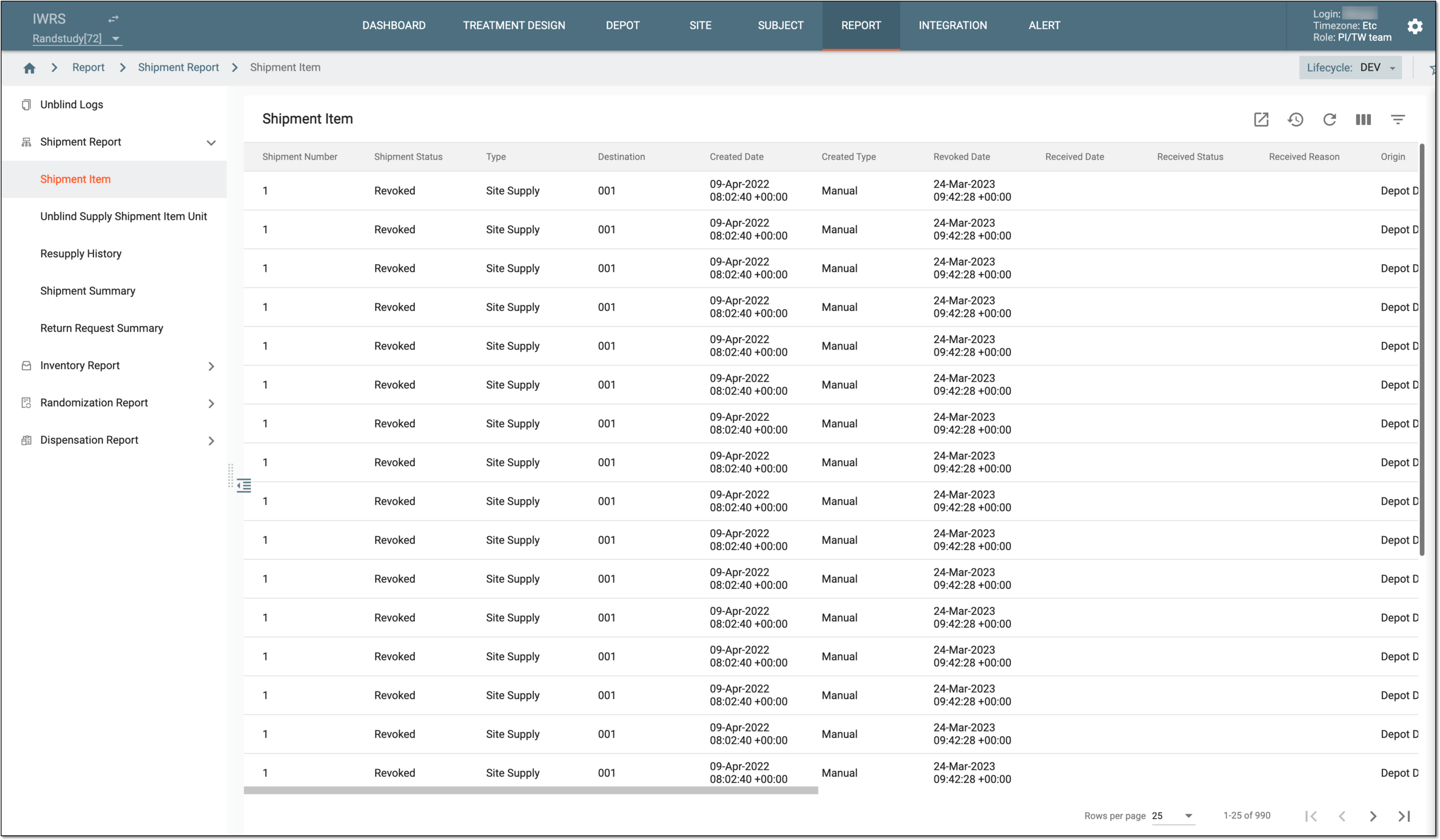
Task: Open the INTEGRATION tab
Action: (953, 25)
